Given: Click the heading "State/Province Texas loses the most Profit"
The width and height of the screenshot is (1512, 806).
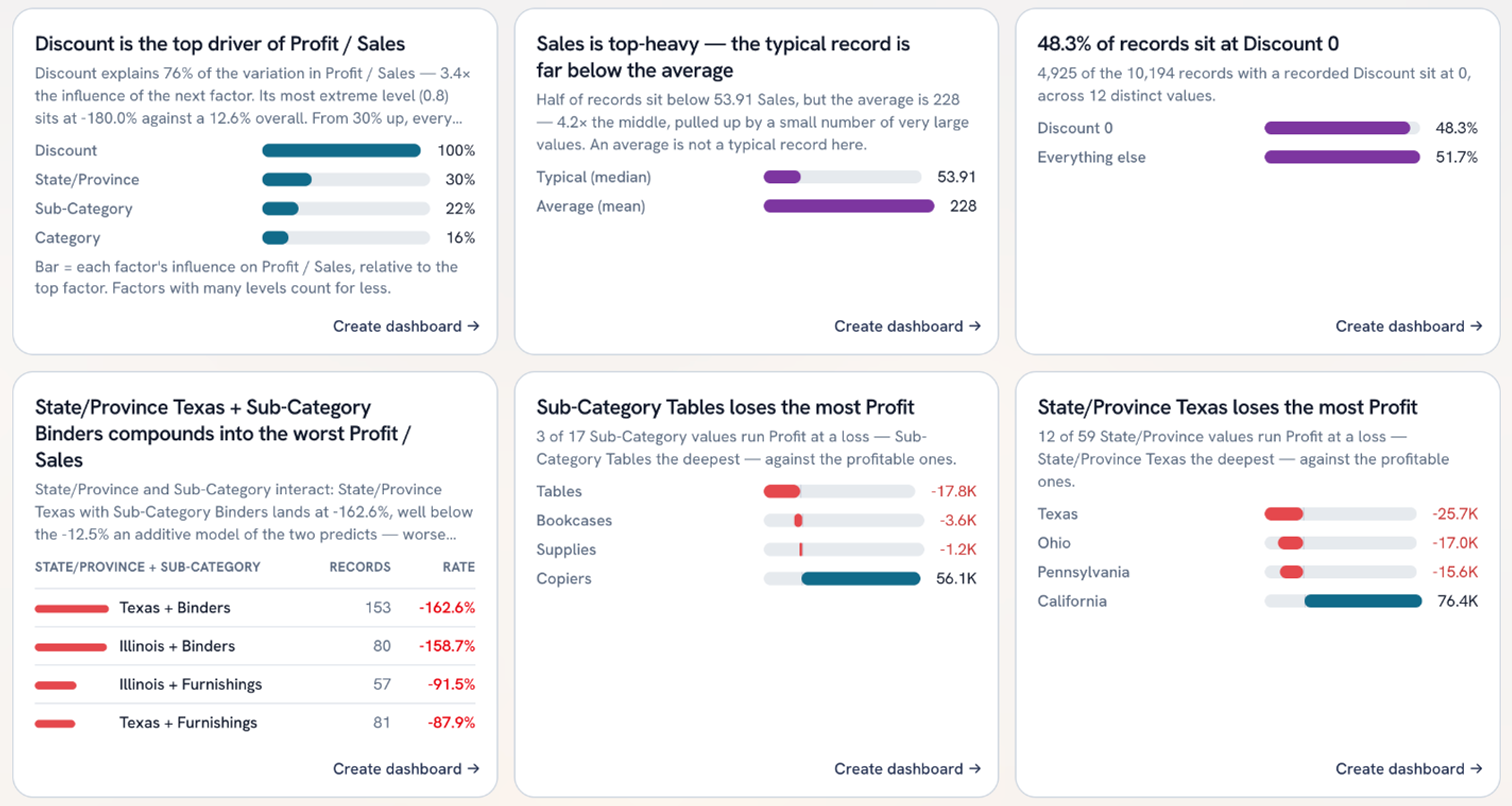Looking at the screenshot, I should click(x=1228, y=407).
